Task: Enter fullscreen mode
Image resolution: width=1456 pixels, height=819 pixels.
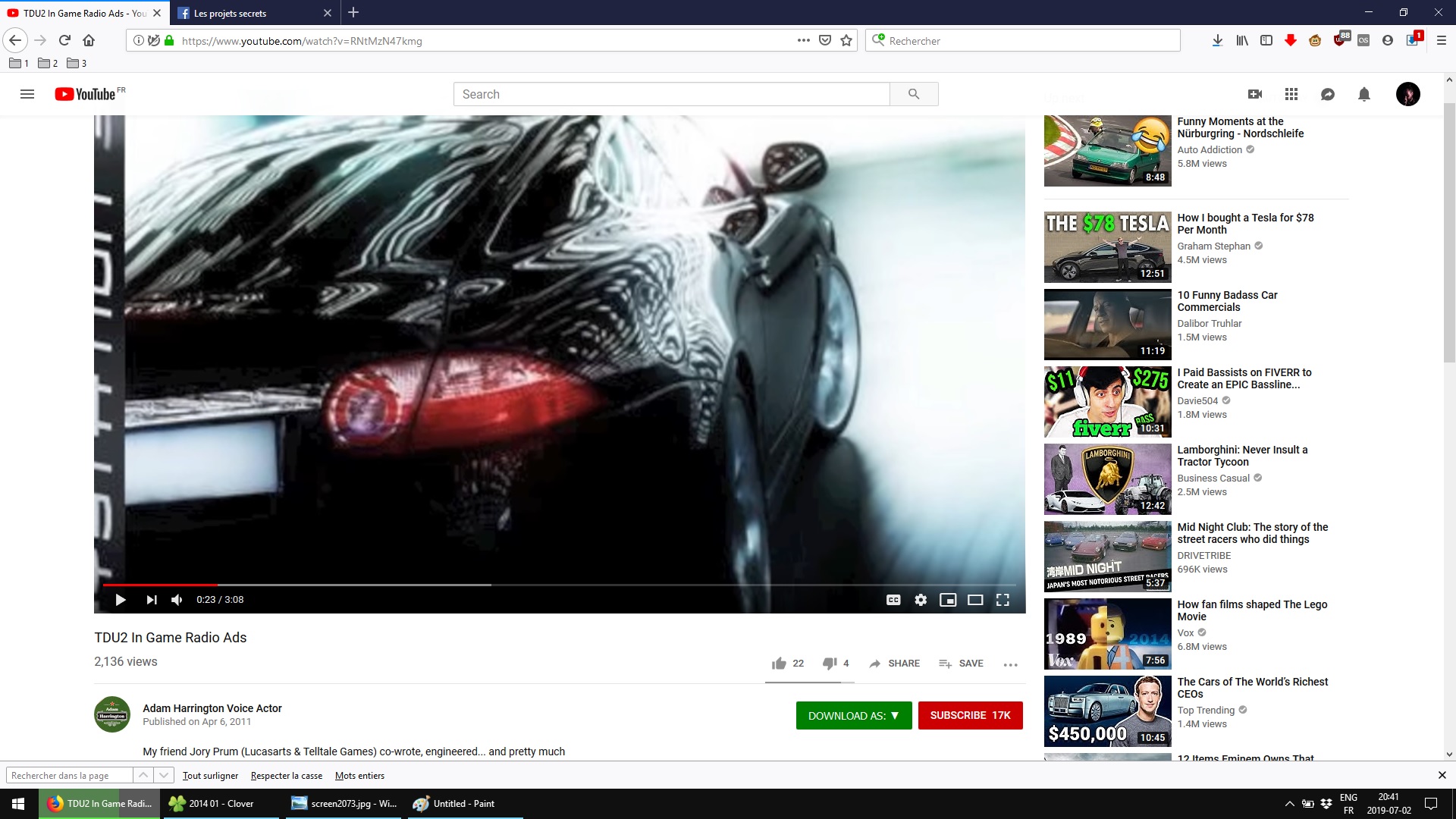Action: pos(1003,600)
